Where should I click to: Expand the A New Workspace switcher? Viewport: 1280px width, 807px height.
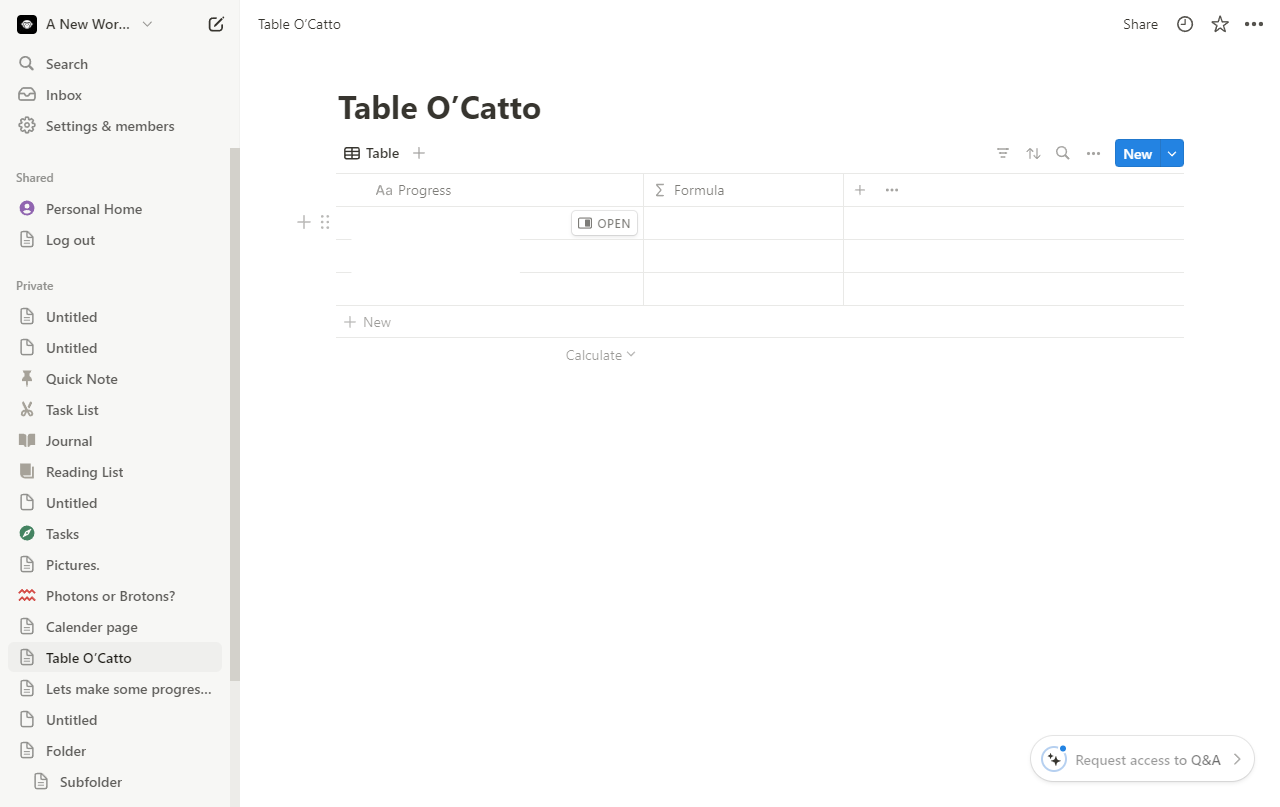coord(88,24)
